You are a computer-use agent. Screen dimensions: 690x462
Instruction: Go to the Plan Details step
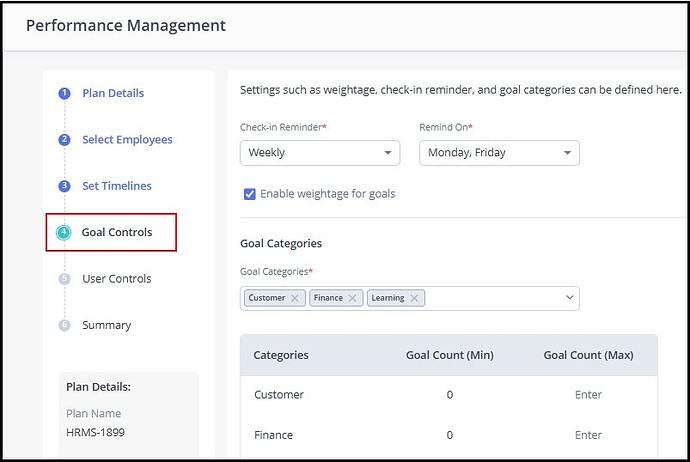(x=113, y=94)
